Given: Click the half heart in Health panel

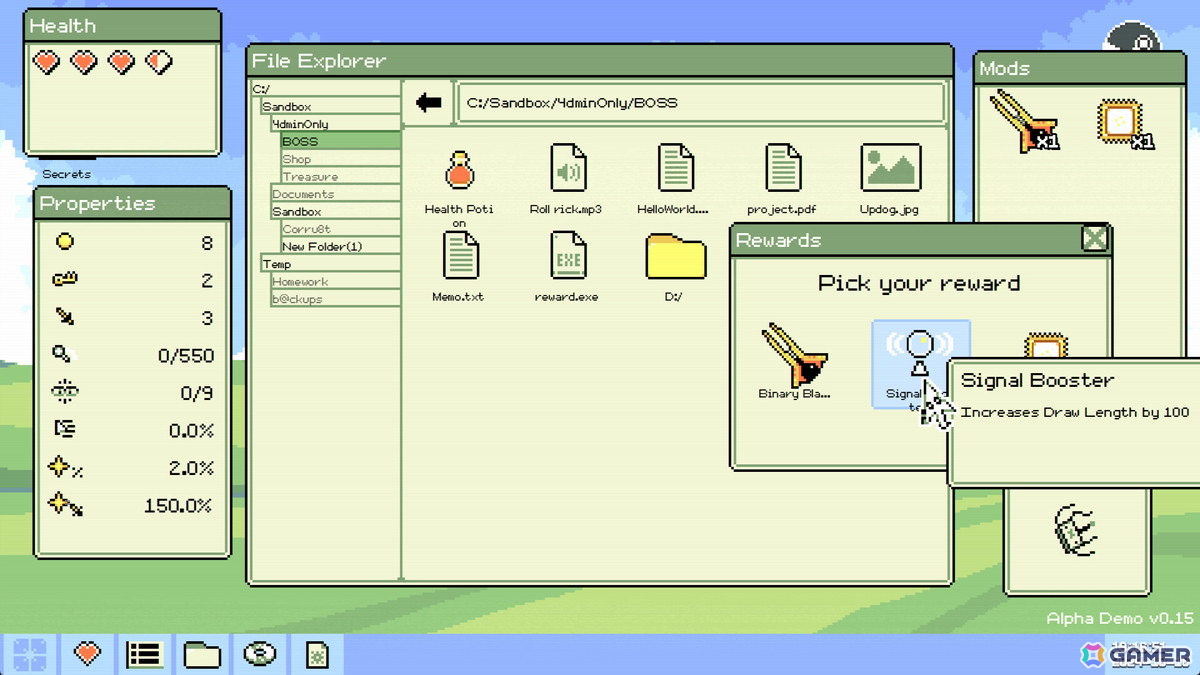Looking at the screenshot, I should click(x=159, y=63).
